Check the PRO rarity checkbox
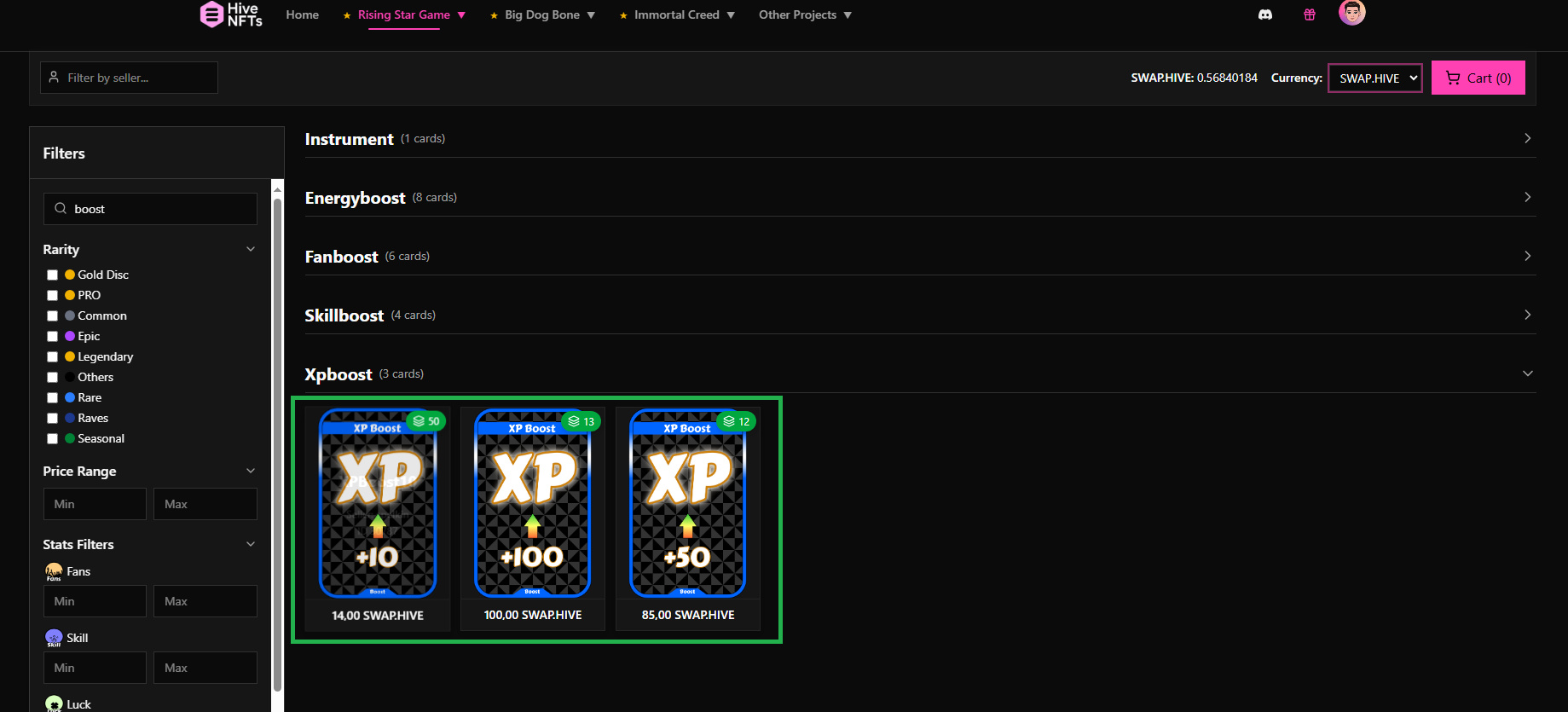 tap(52, 295)
